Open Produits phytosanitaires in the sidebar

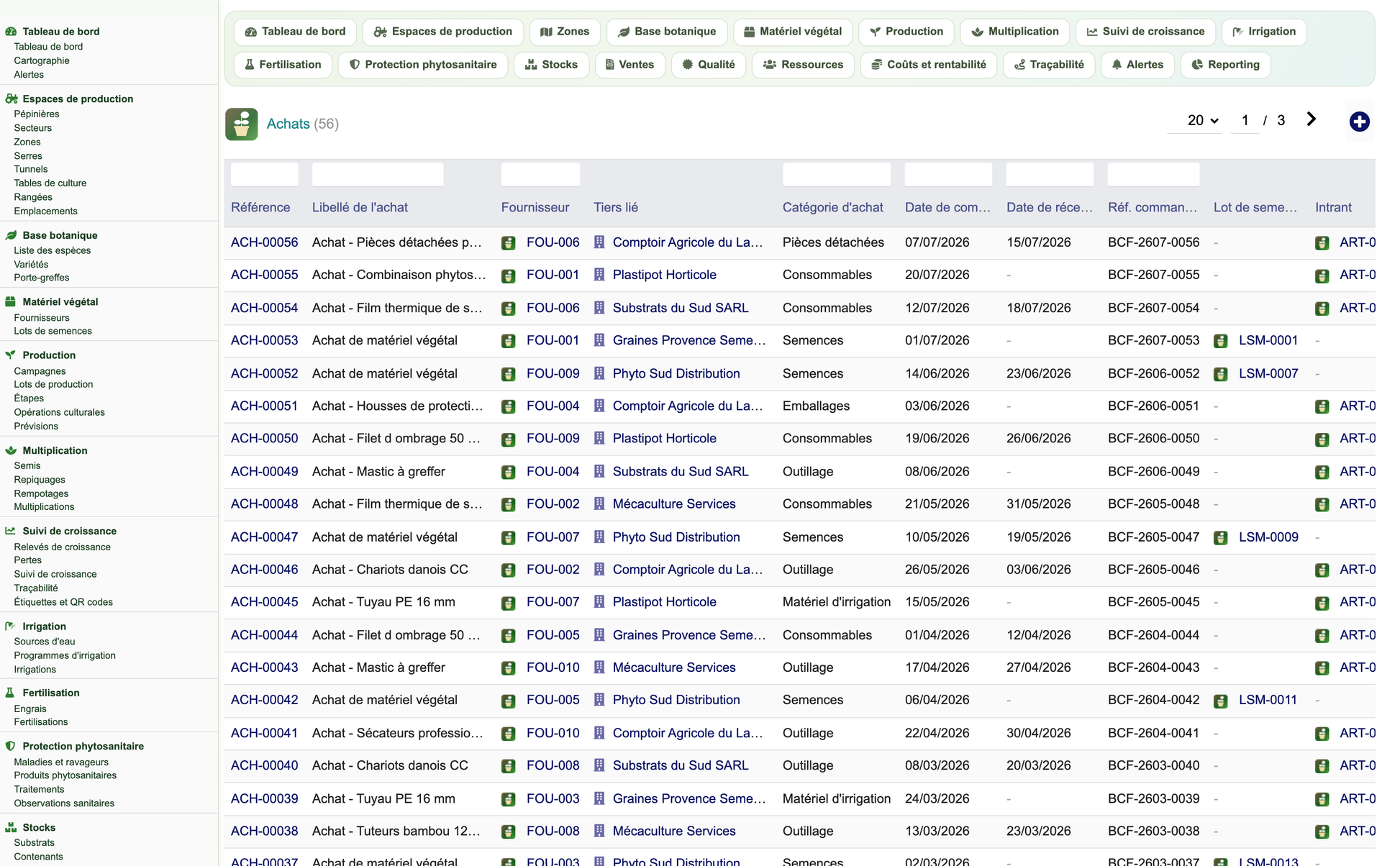click(65, 775)
